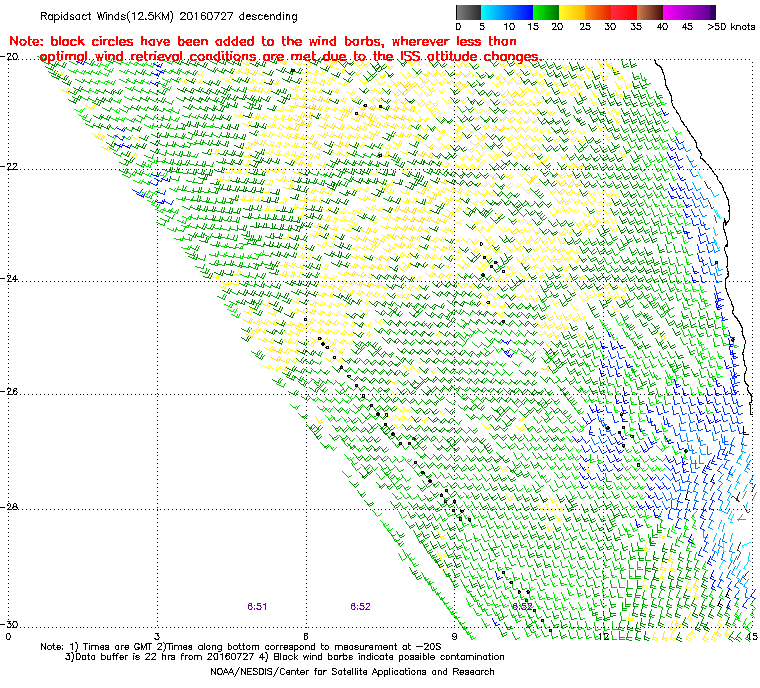Click the '-22' latitude axis label
The image size is (760, 688).
click(x=9, y=166)
